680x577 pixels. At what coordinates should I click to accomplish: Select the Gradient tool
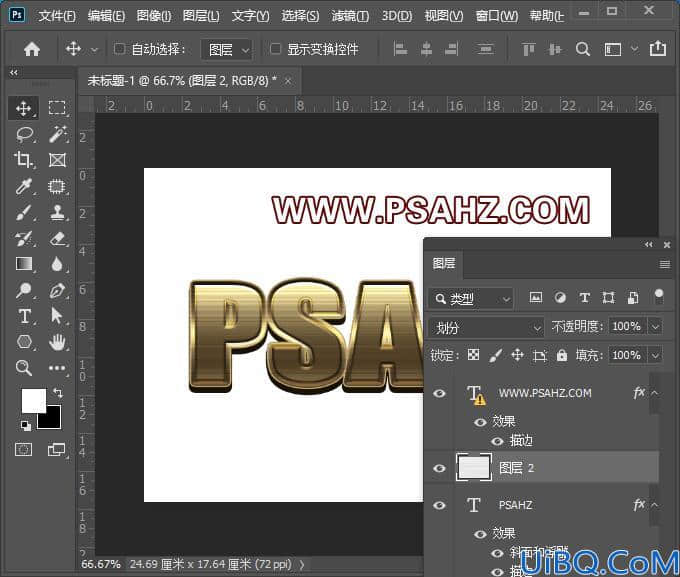(23, 264)
